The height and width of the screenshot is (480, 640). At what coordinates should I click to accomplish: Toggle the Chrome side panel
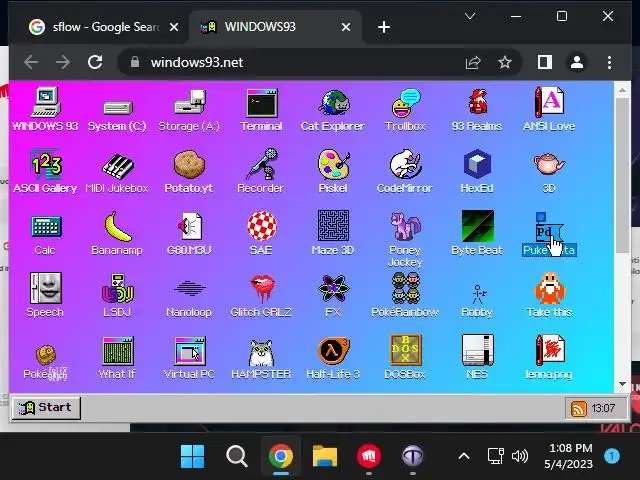(544, 62)
